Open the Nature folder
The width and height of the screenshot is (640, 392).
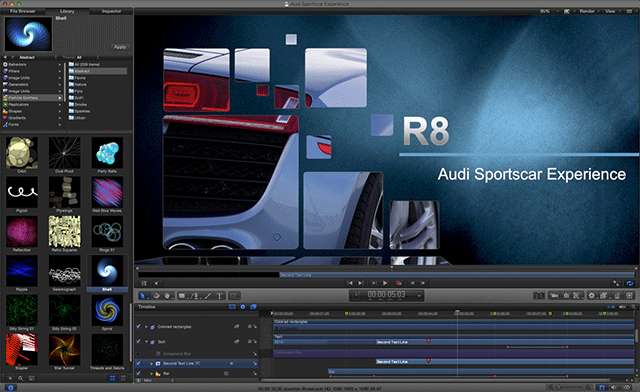coord(98,85)
